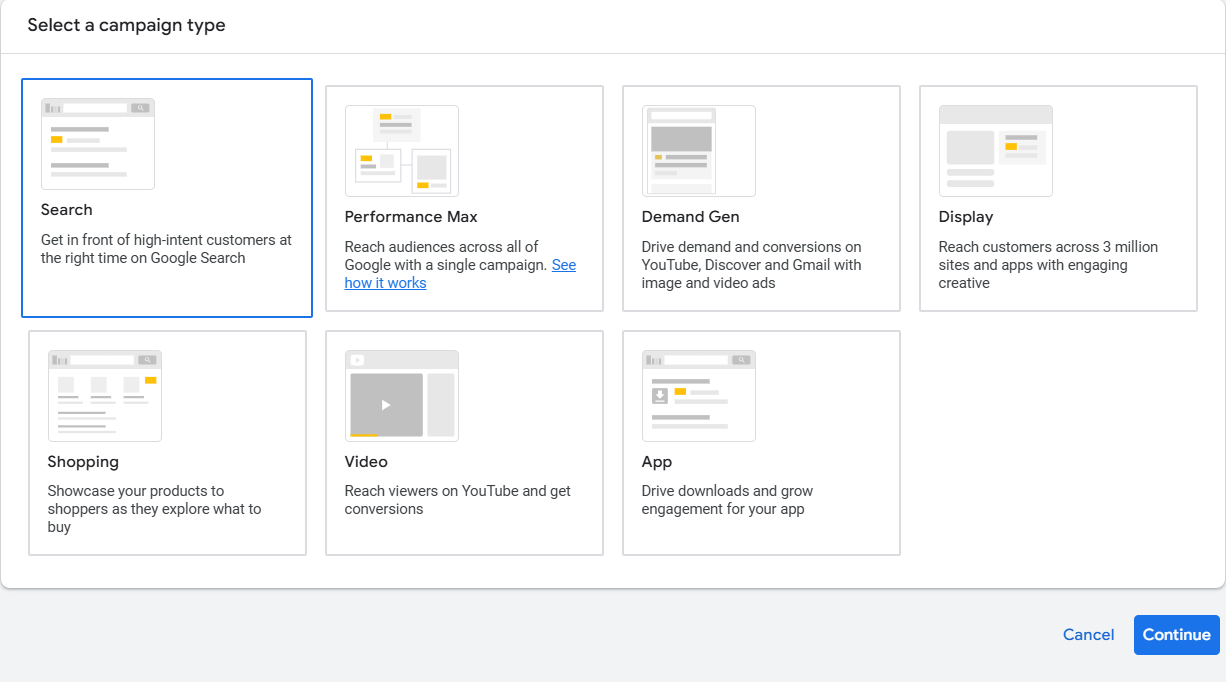Screen dimensions: 1226x682
Task: Choose the Performance Max title
Action: pos(411,217)
